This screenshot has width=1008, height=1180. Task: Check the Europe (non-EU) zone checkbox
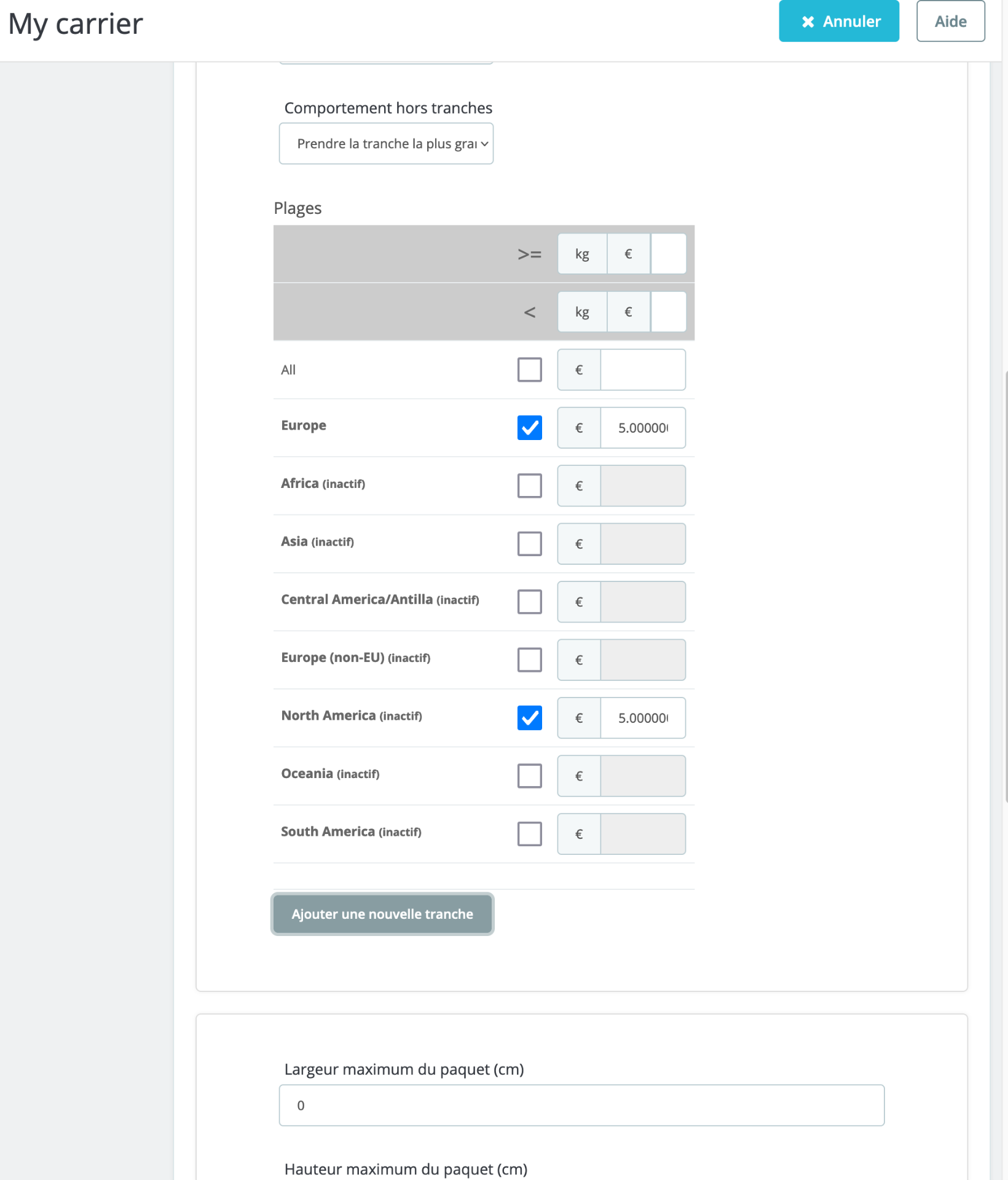[x=530, y=660]
